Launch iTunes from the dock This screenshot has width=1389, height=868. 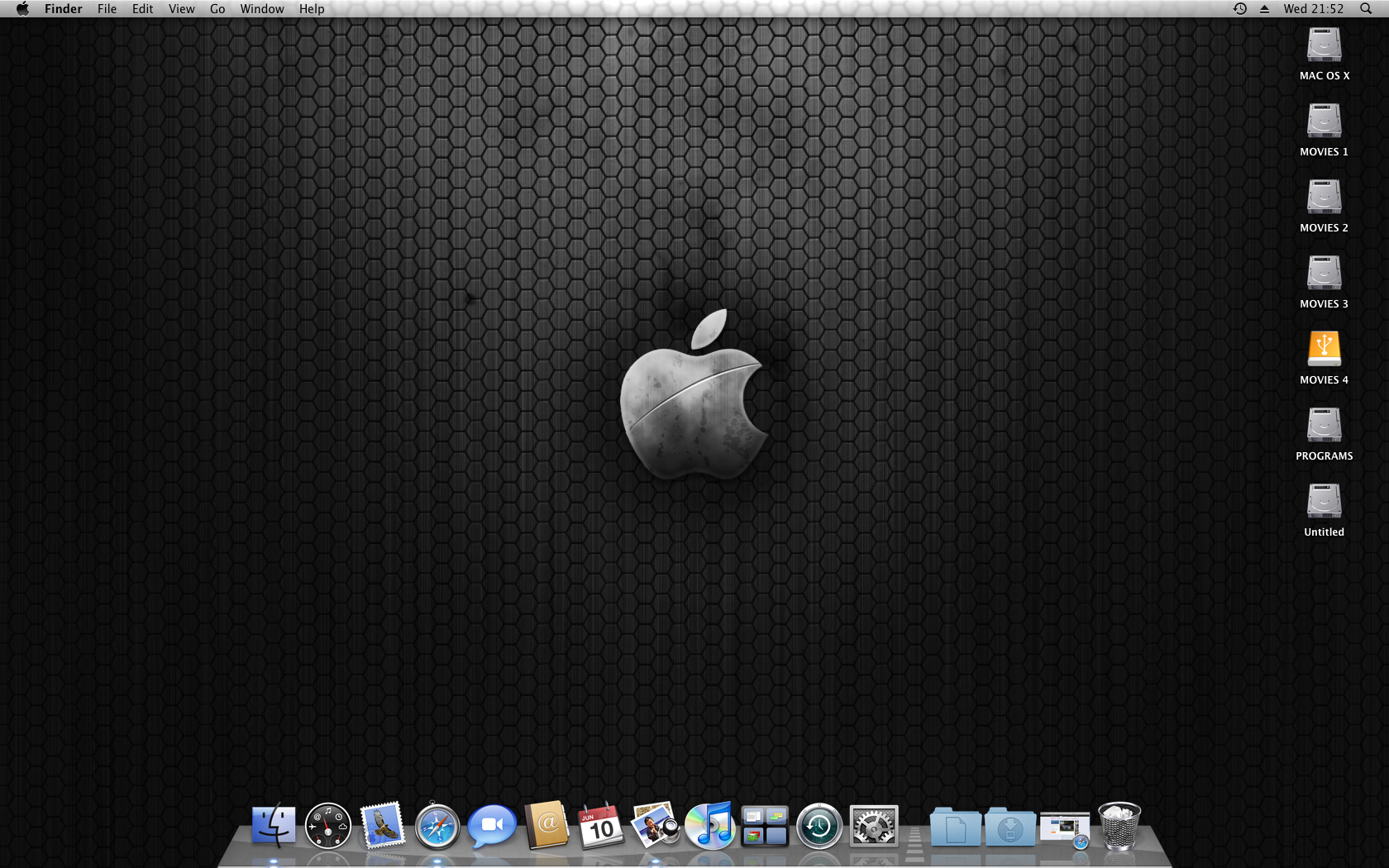pos(710,826)
